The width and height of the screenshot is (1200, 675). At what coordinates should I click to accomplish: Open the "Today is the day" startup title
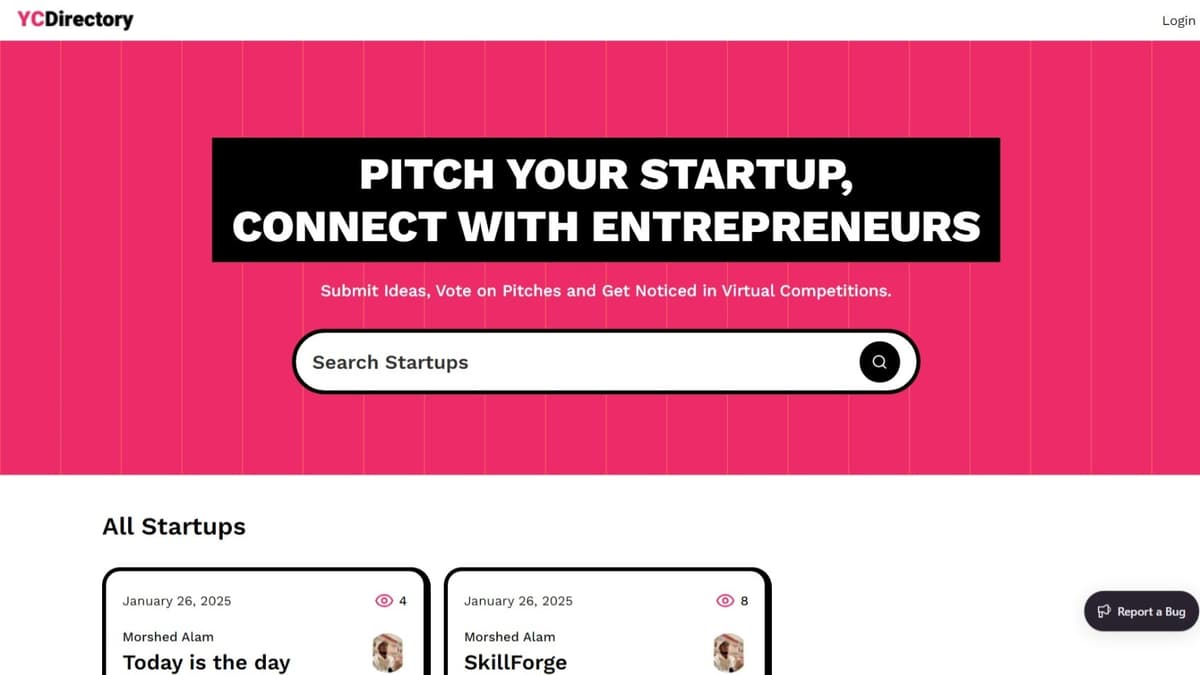tap(206, 662)
